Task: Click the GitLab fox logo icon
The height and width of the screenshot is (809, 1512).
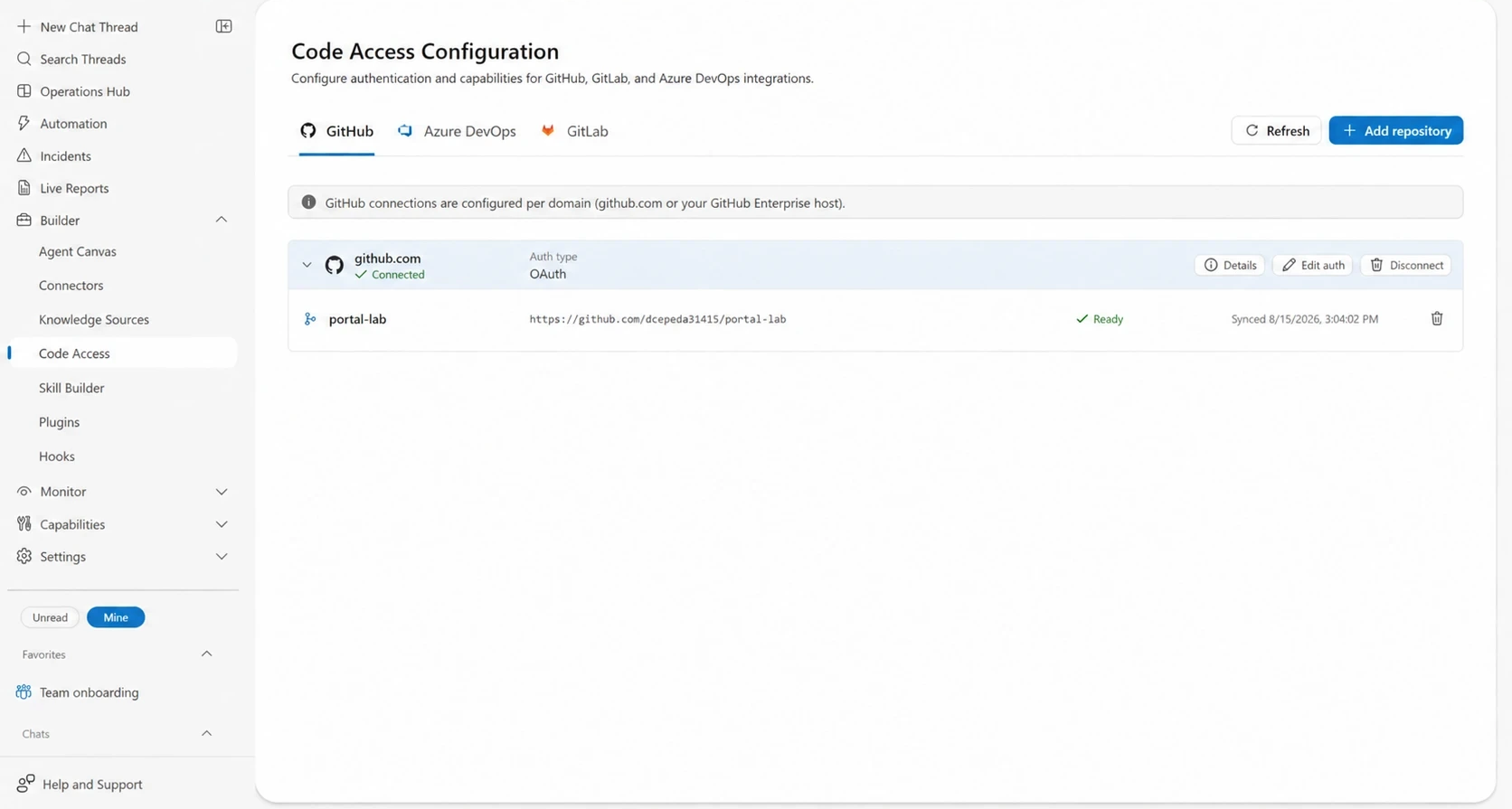Action: click(x=548, y=131)
